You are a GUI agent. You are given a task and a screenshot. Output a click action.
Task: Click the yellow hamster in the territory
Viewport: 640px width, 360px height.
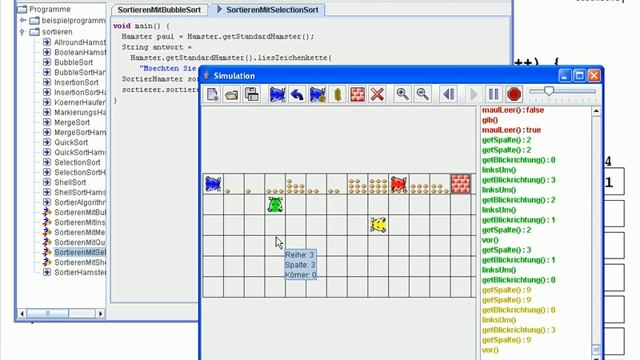pos(378,225)
